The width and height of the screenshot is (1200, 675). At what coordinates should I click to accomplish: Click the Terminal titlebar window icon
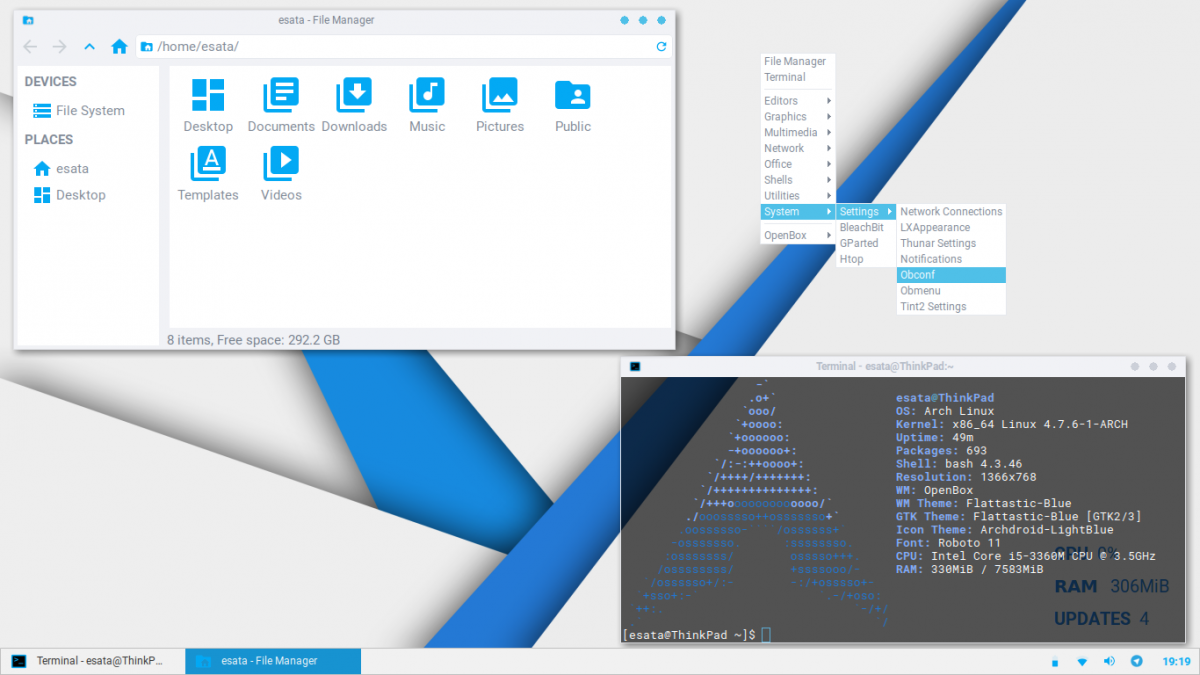tap(634, 367)
